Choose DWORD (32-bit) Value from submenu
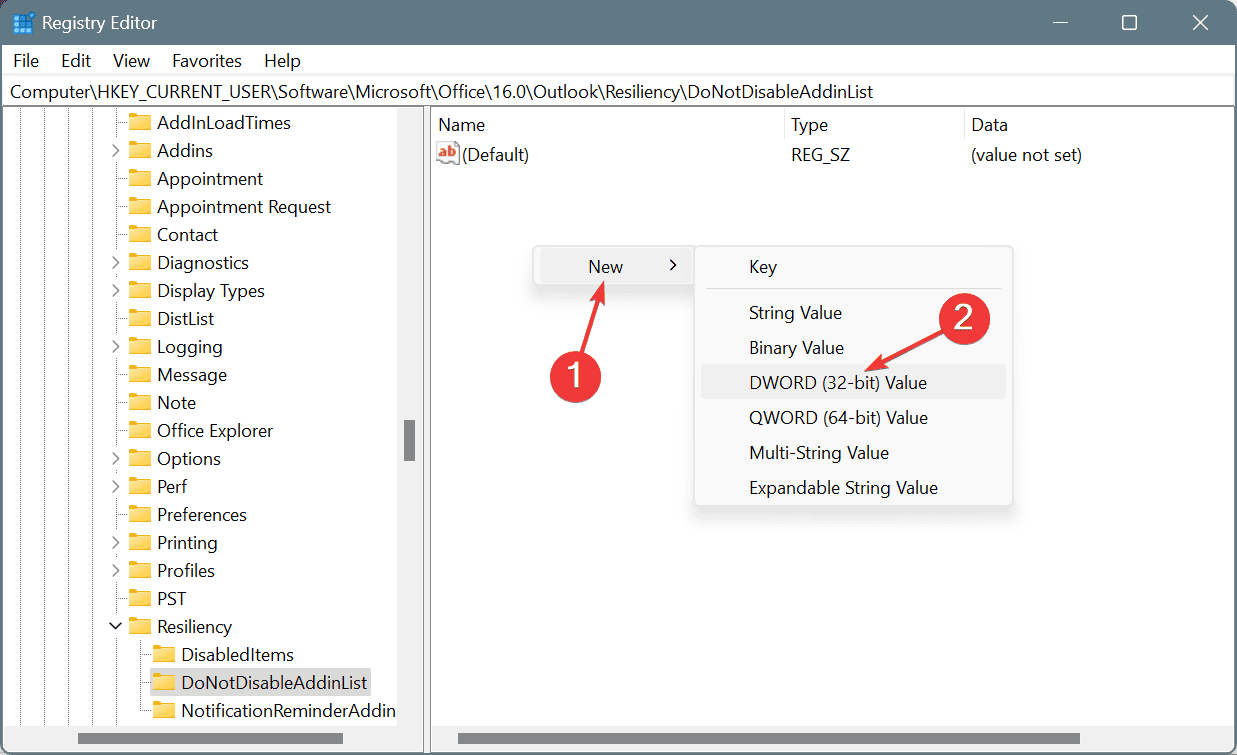The height and width of the screenshot is (755, 1237). tap(837, 382)
